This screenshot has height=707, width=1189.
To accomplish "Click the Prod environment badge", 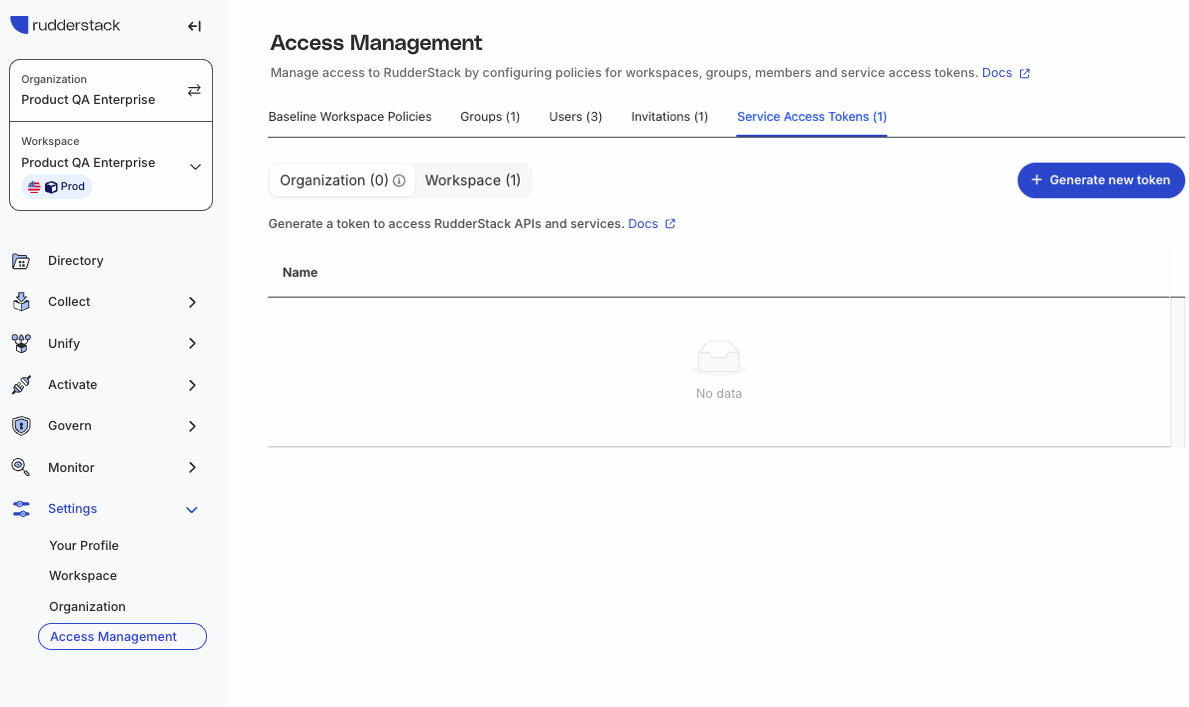I will pyautogui.click(x=57, y=187).
